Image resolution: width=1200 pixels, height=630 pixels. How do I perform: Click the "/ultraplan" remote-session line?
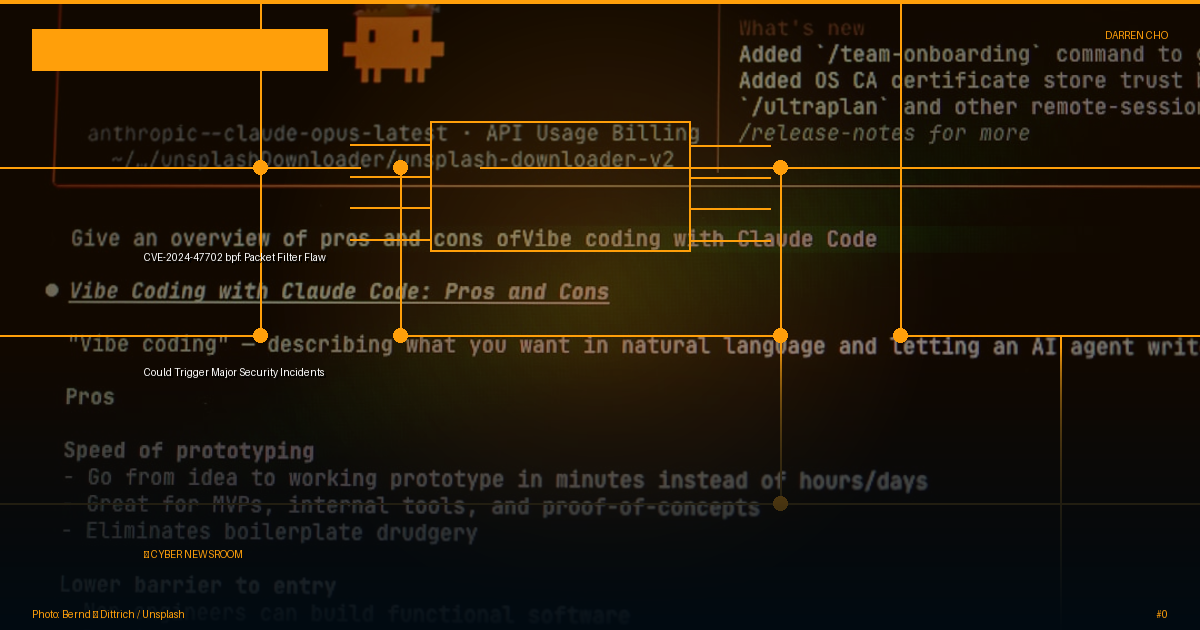pyautogui.click(x=969, y=106)
